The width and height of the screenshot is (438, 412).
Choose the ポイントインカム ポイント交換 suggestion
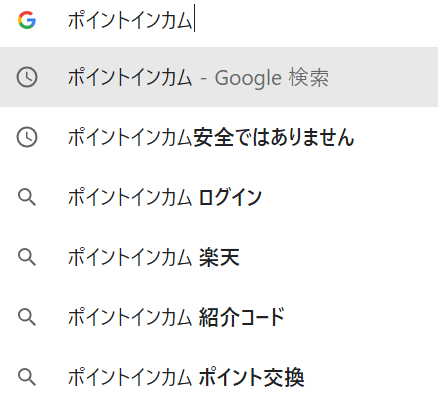point(219,377)
